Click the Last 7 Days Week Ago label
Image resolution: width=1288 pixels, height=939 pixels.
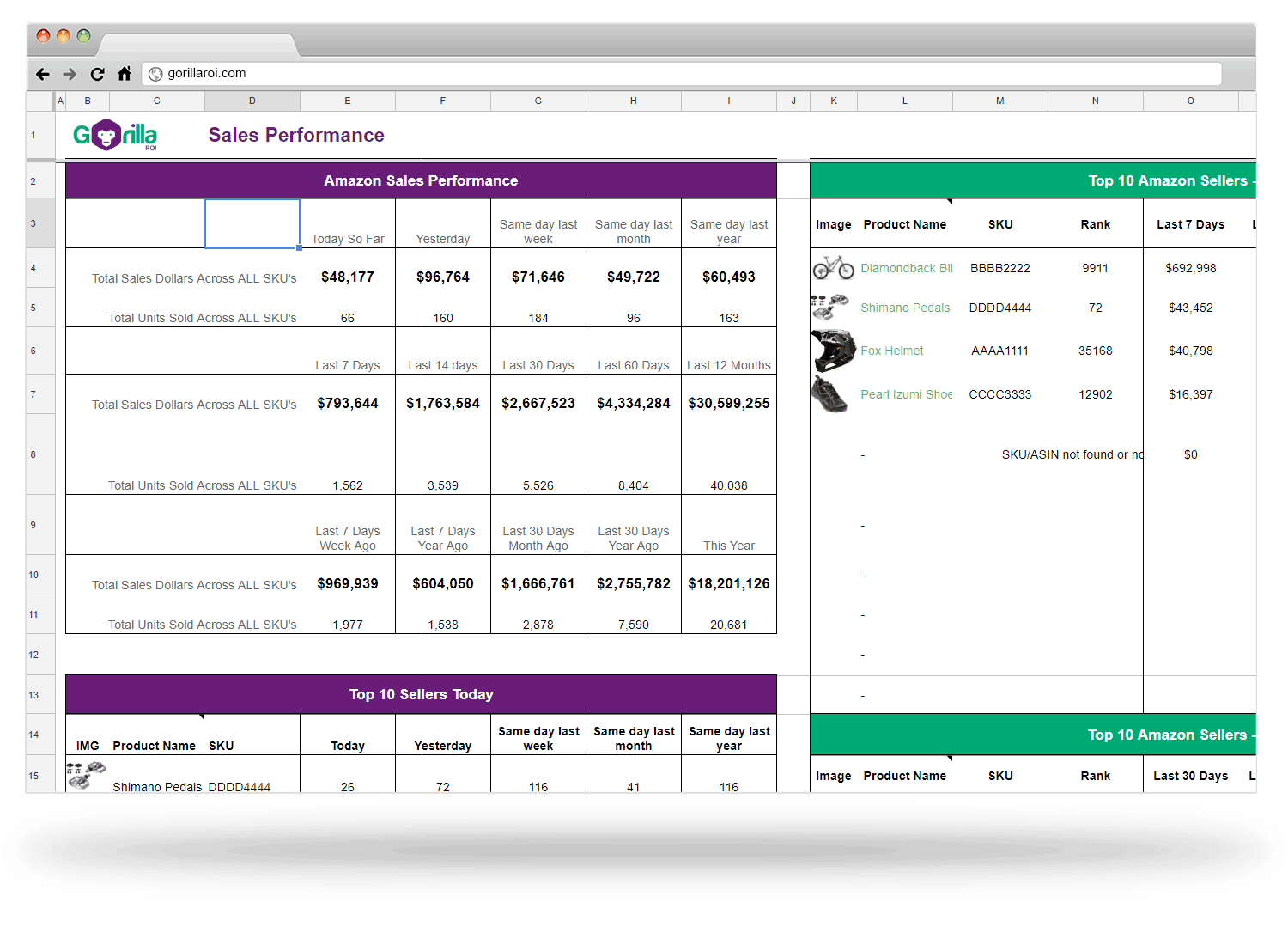pos(348,539)
